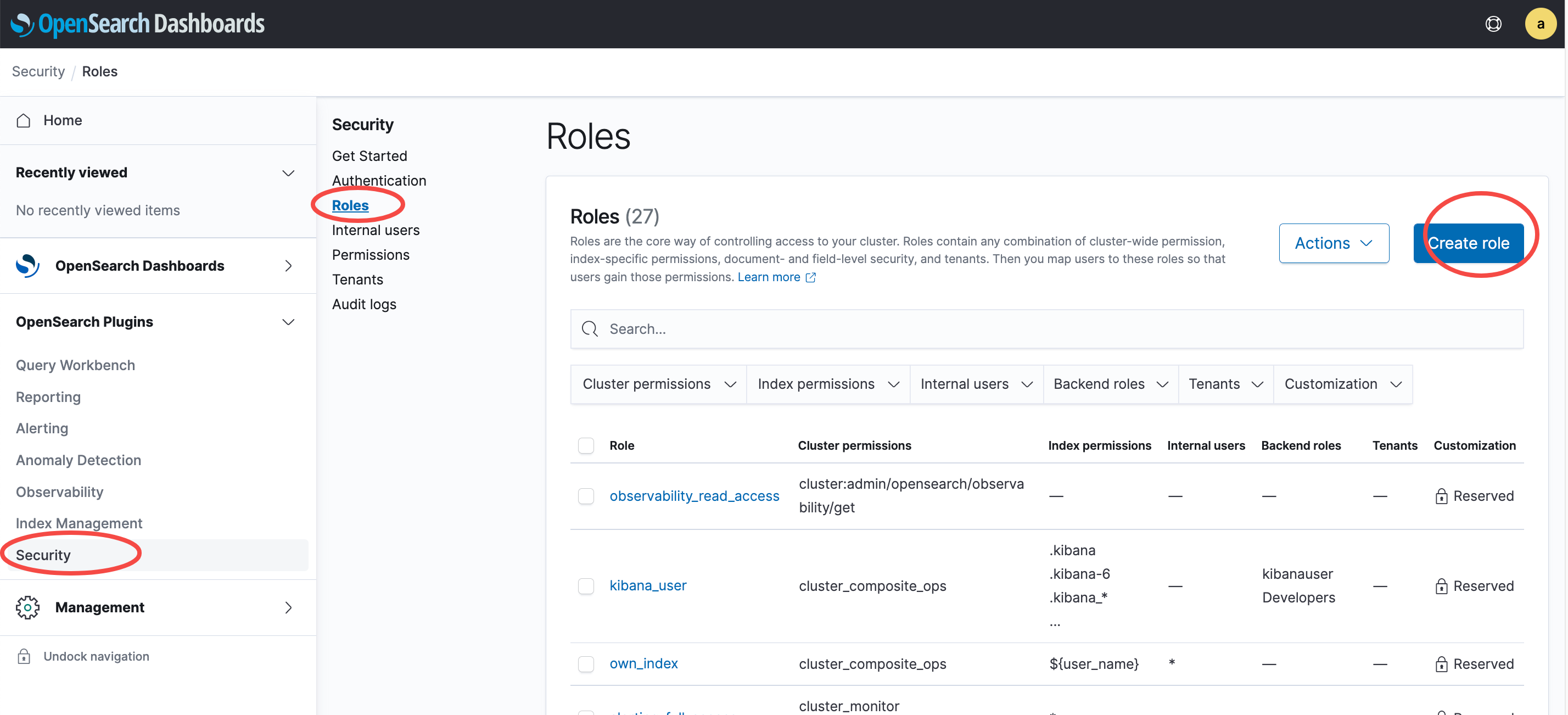Select Security in plugins sidebar
Screen dimensions: 1568x715
[x=43, y=555]
